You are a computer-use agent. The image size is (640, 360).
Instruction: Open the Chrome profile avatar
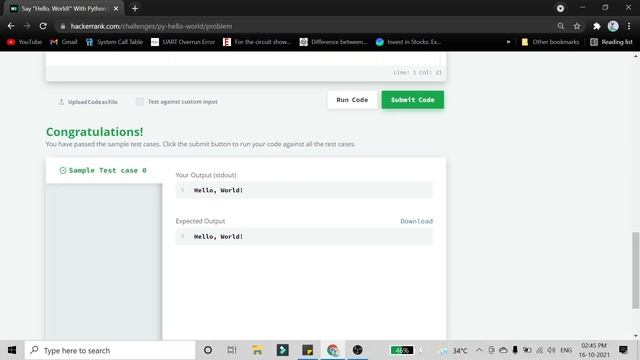613,26
